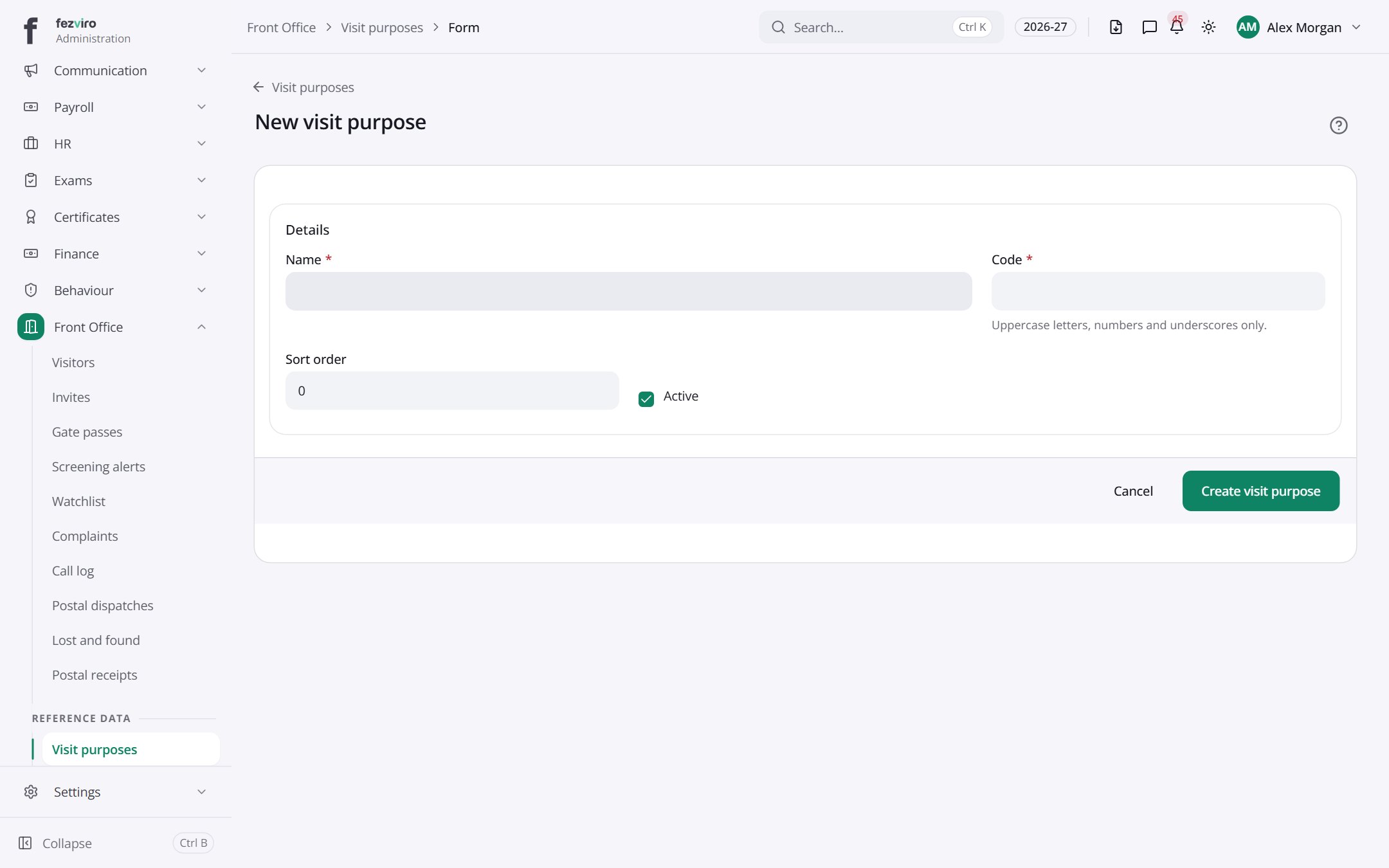Open the 2026-27 academic year selector
Viewport: 1389px width, 868px height.
1045,27
